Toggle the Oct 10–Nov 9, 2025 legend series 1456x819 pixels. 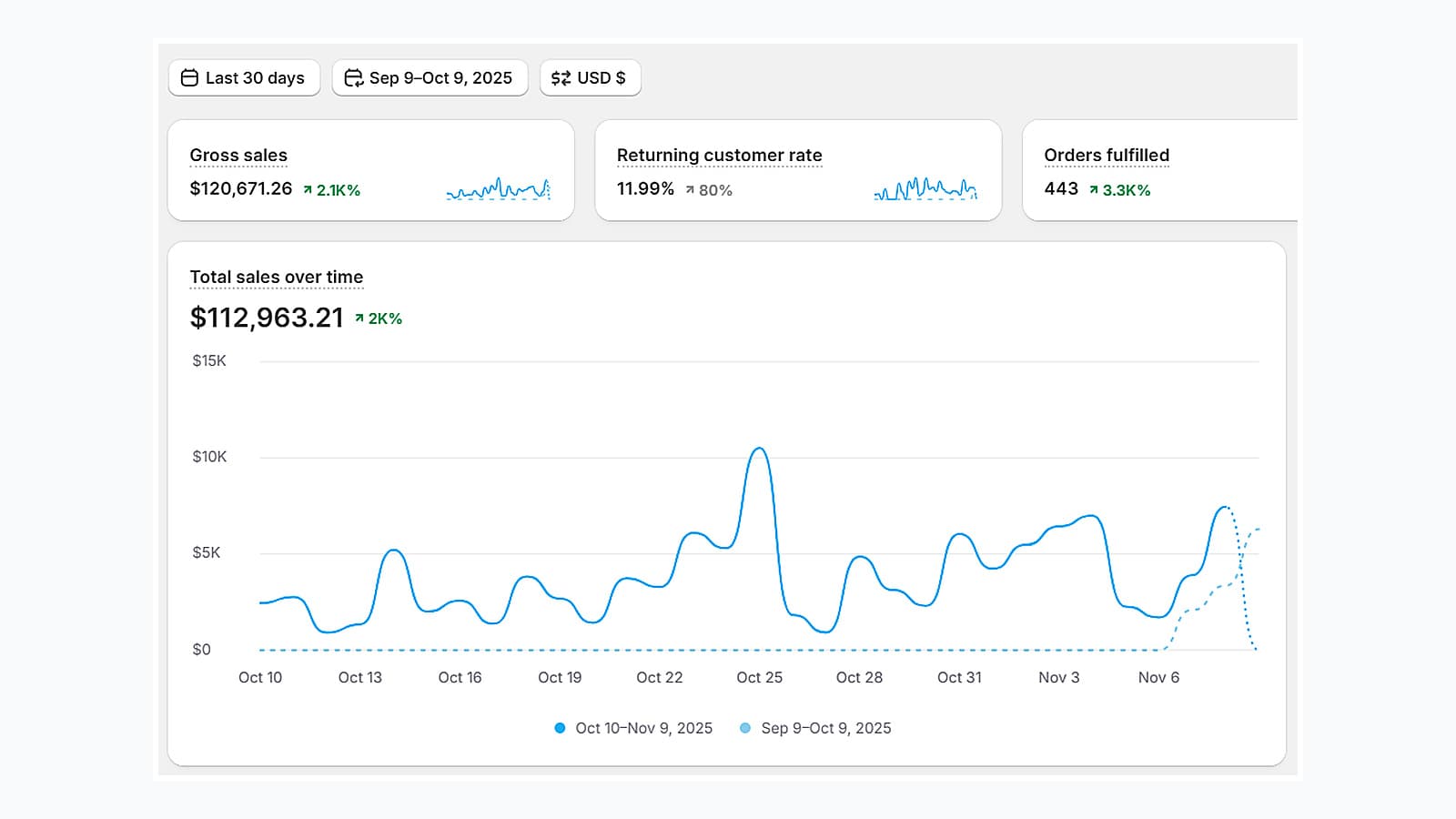(633, 728)
